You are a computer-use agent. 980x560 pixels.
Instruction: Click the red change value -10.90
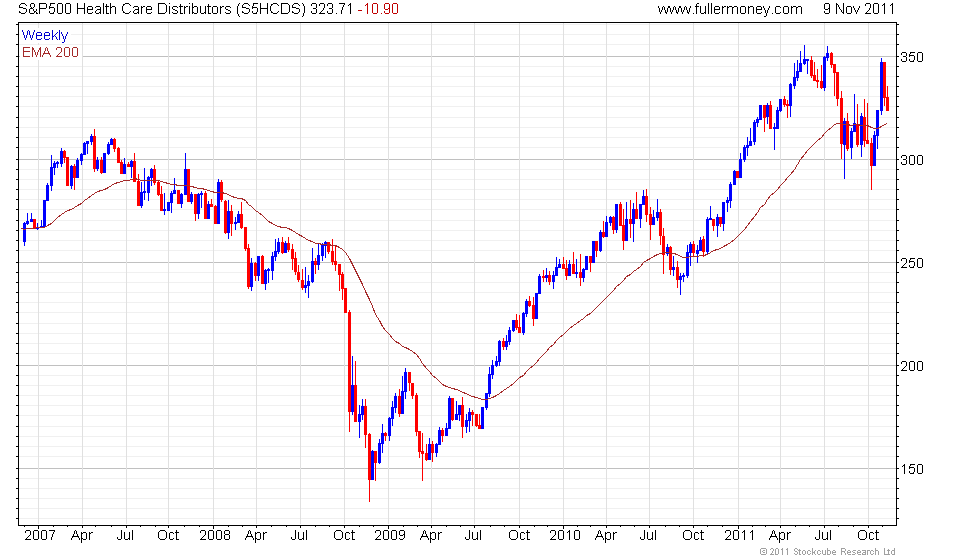pyautogui.click(x=378, y=9)
